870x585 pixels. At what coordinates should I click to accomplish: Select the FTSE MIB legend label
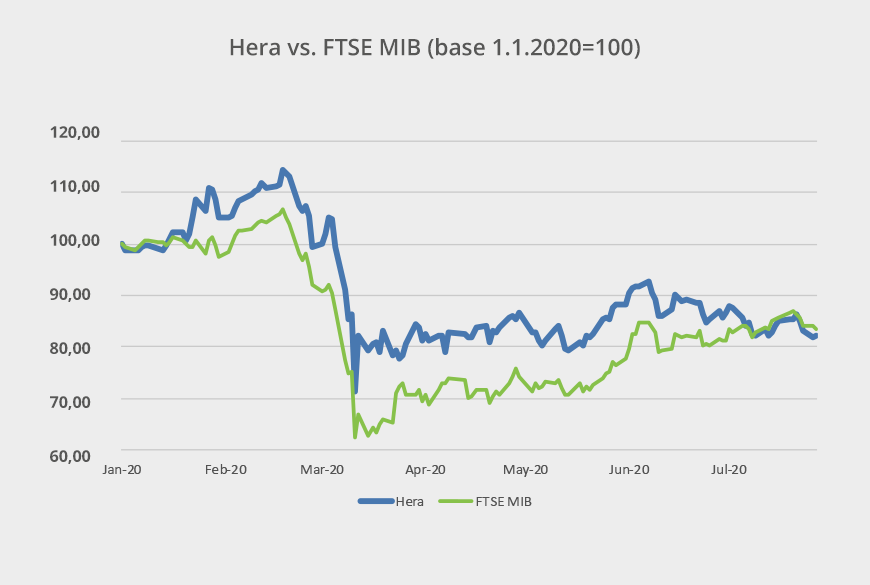click(x=505, y=501)
